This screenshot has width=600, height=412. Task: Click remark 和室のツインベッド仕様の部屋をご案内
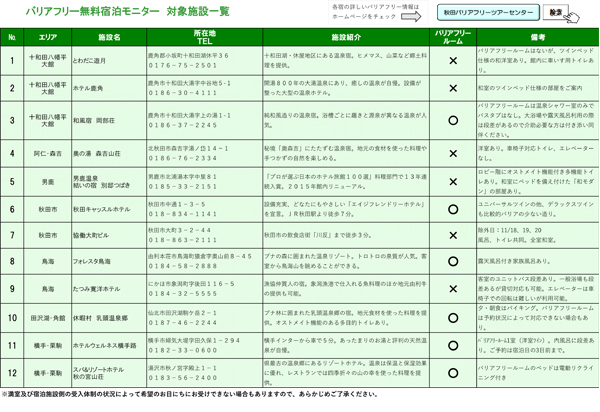click(x=530, y=88)
